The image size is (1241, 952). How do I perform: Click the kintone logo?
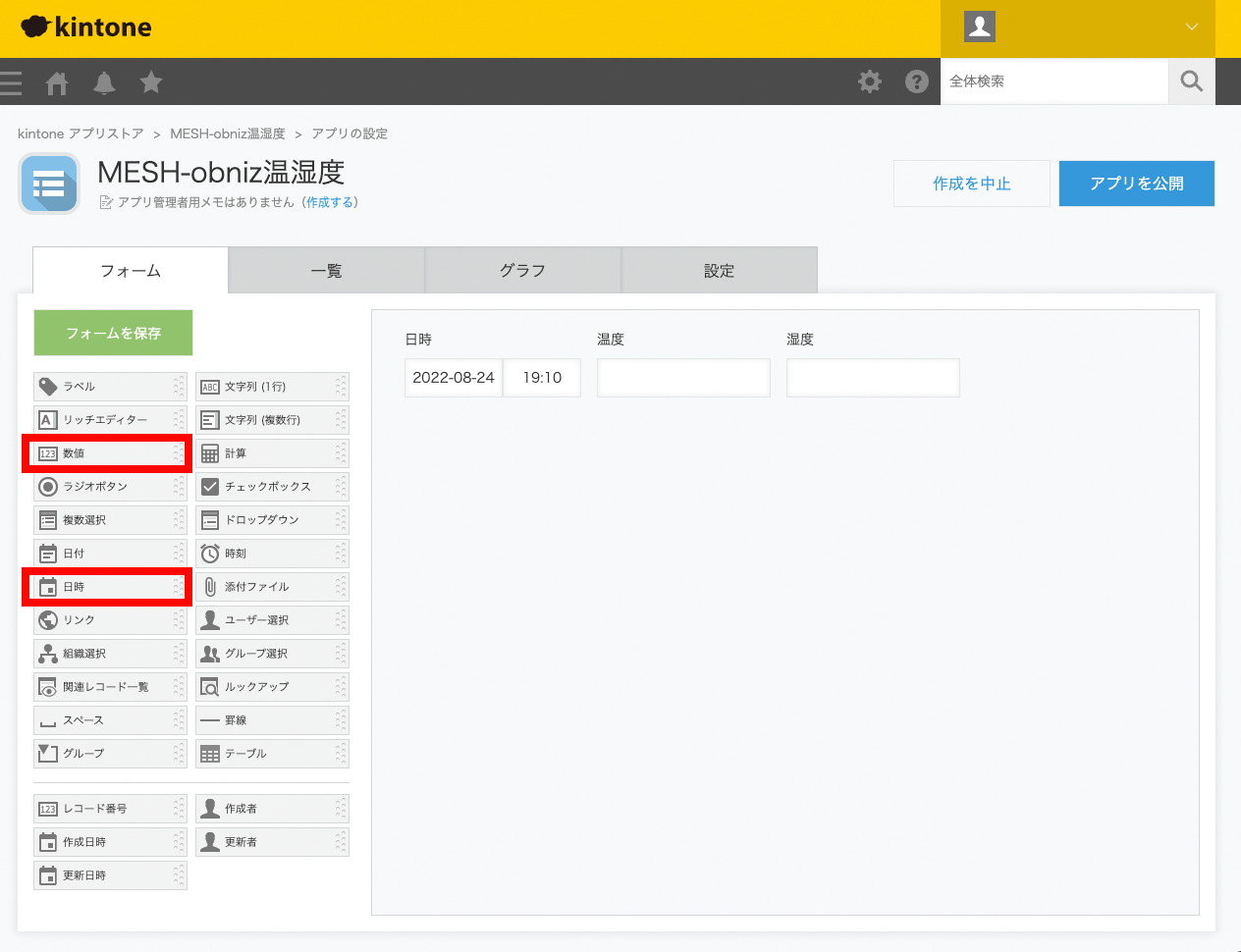(x=86, y=27)
